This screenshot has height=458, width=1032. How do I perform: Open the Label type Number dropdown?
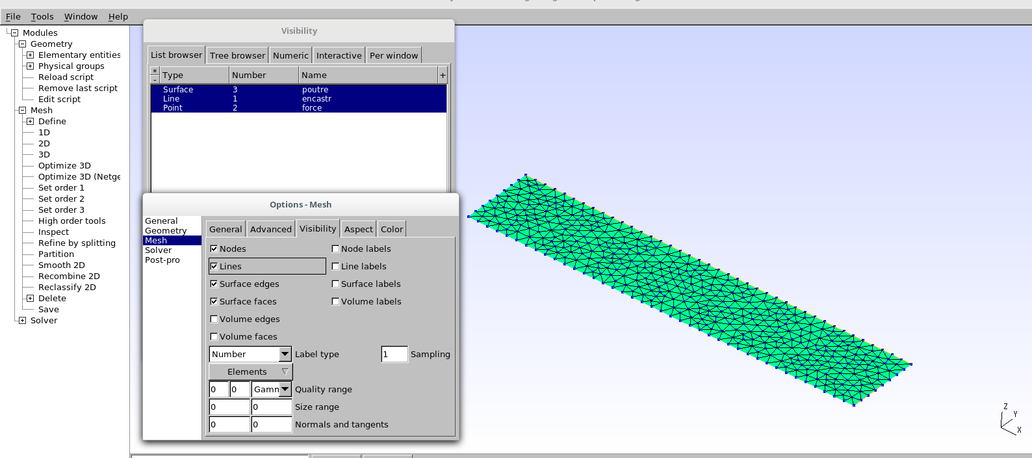(x=284, y=354)
